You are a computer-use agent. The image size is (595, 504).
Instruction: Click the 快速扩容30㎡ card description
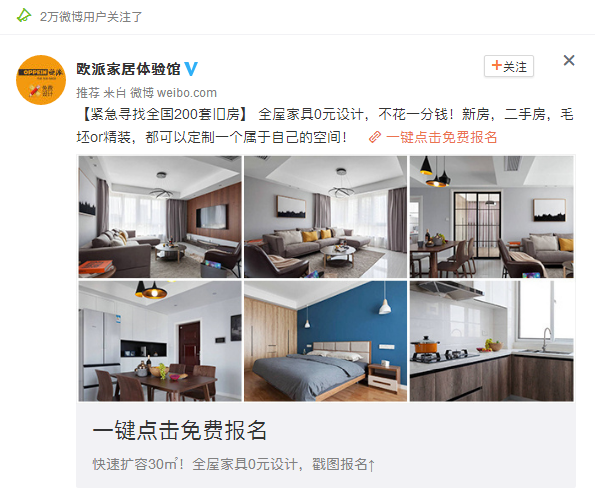tap(234, 464)
